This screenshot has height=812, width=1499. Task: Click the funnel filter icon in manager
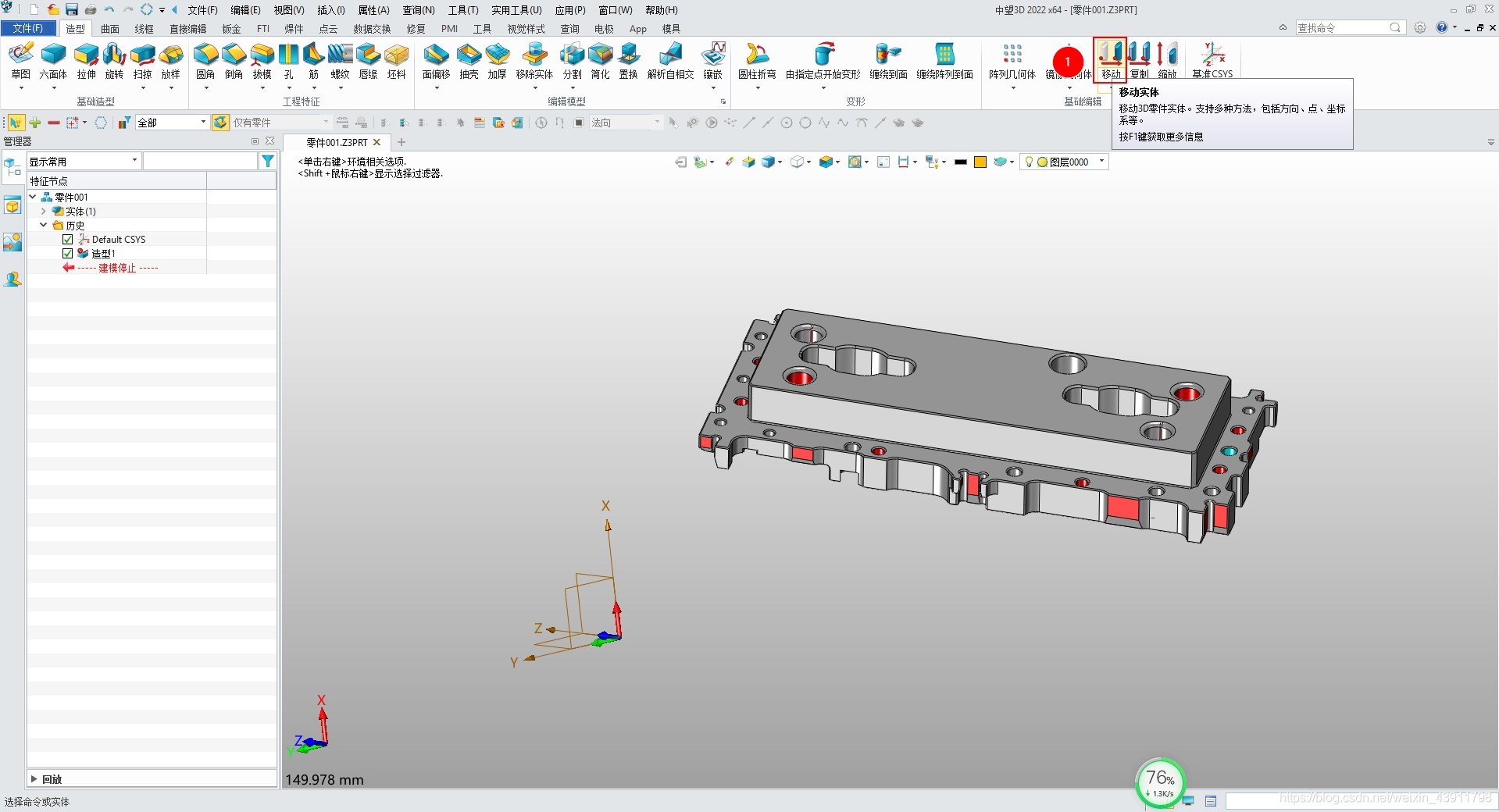(x=268, y=161)
